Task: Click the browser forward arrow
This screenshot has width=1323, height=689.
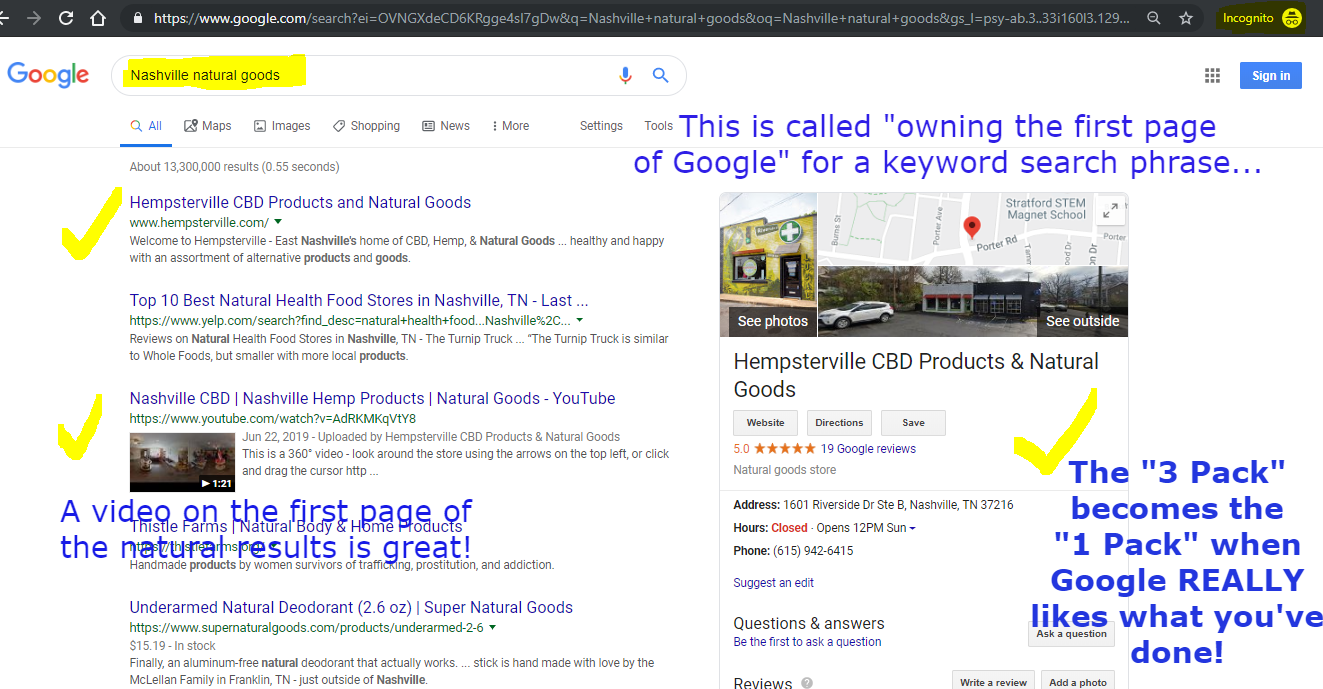Action: click(35, 18)
